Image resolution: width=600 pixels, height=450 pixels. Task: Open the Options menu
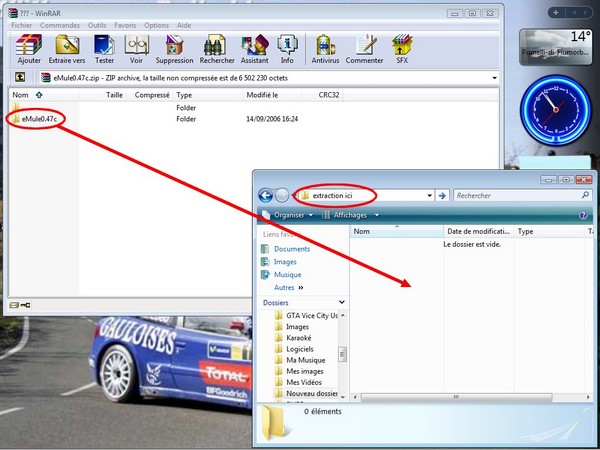156,25
